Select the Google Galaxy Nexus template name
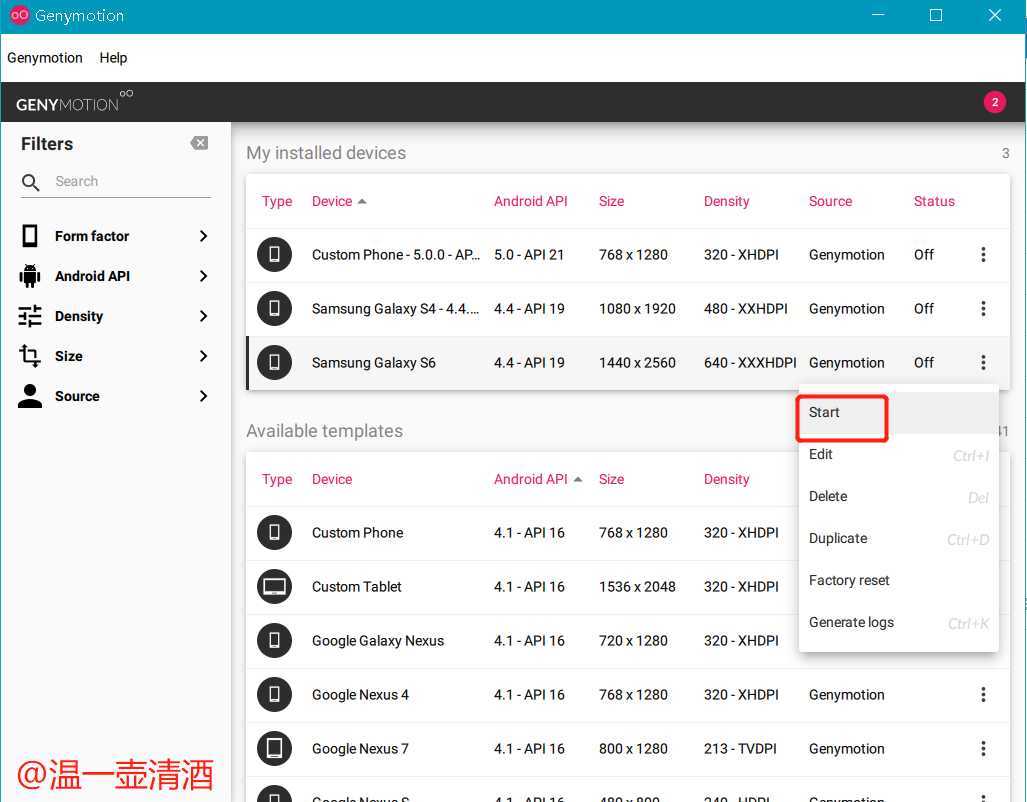Screen dimensions: 1027x802 tap(378, 640)
